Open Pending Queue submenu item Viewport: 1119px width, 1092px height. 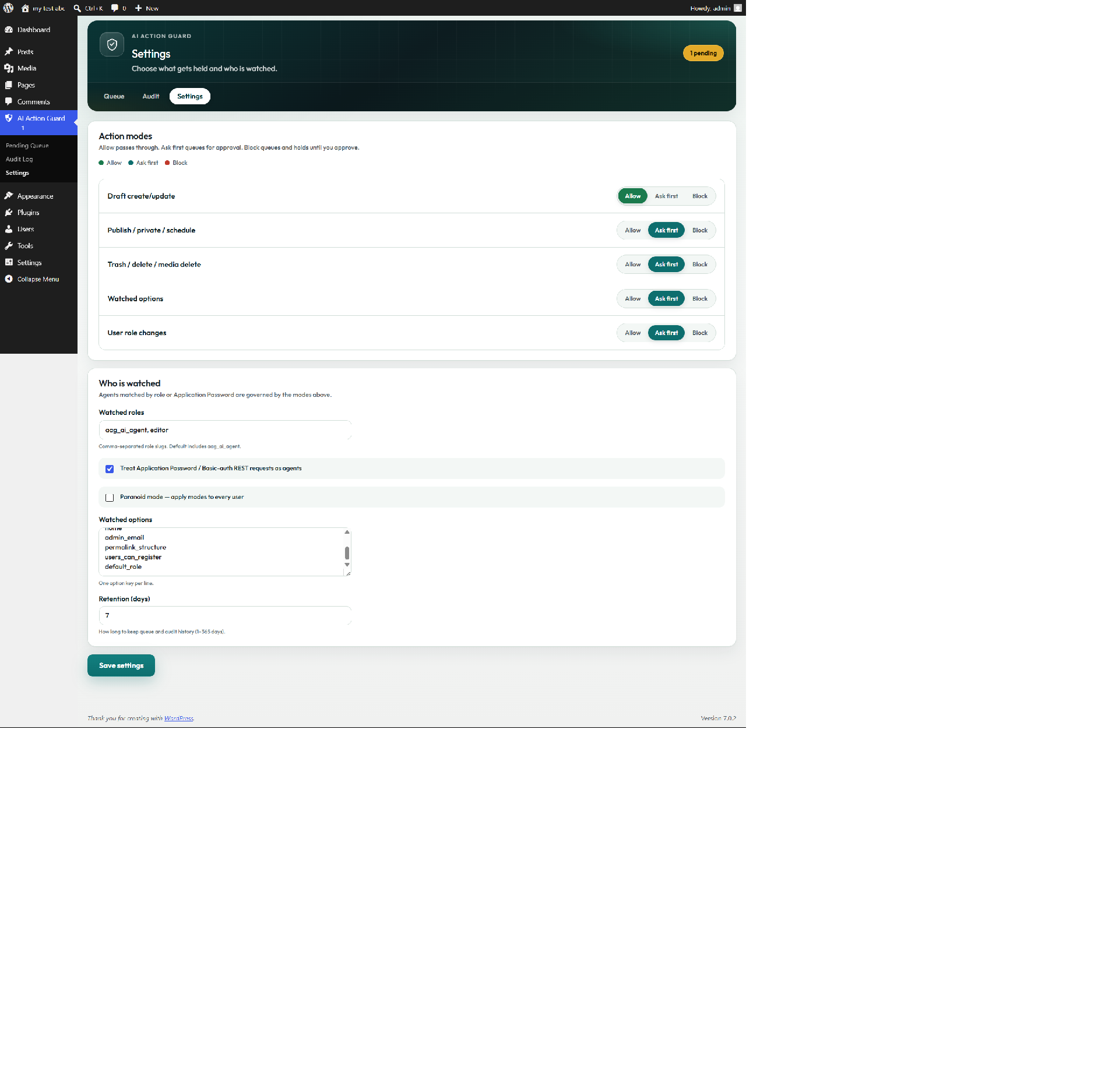point(27,146)
